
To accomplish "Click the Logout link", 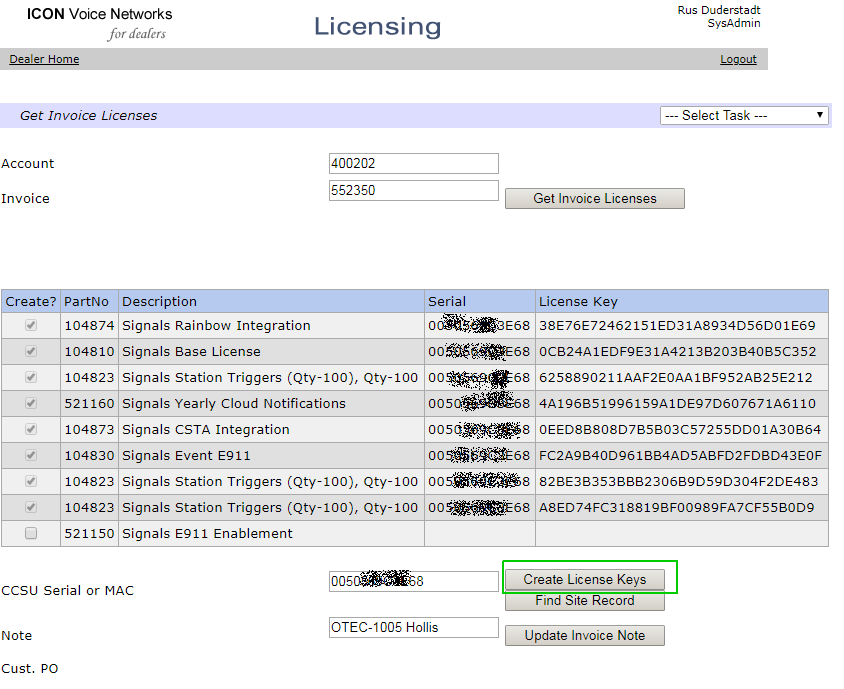I will (738, 60).
